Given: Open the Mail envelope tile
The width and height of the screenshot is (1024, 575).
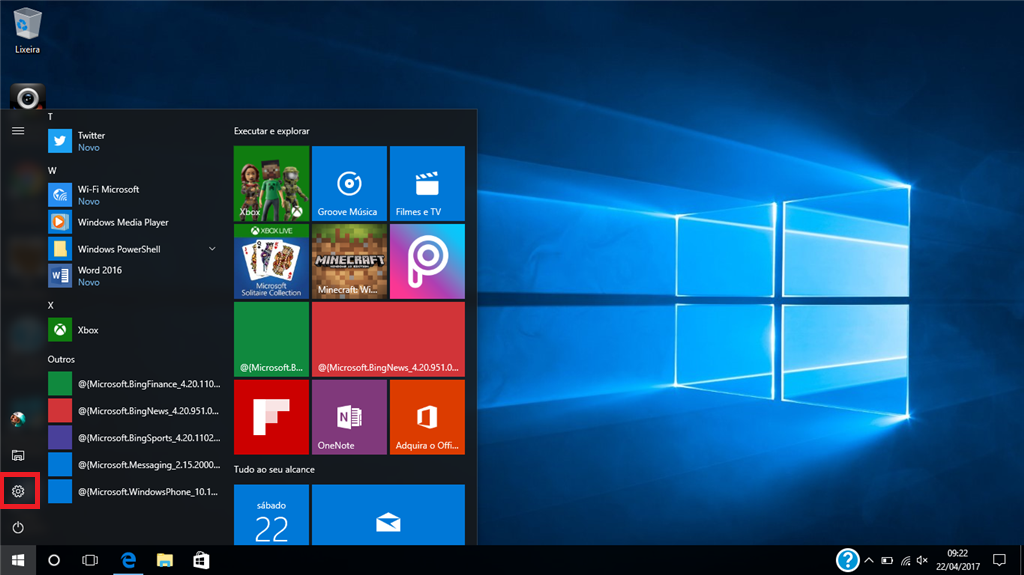Looking at the screenshot, I should tap(389, 515).
